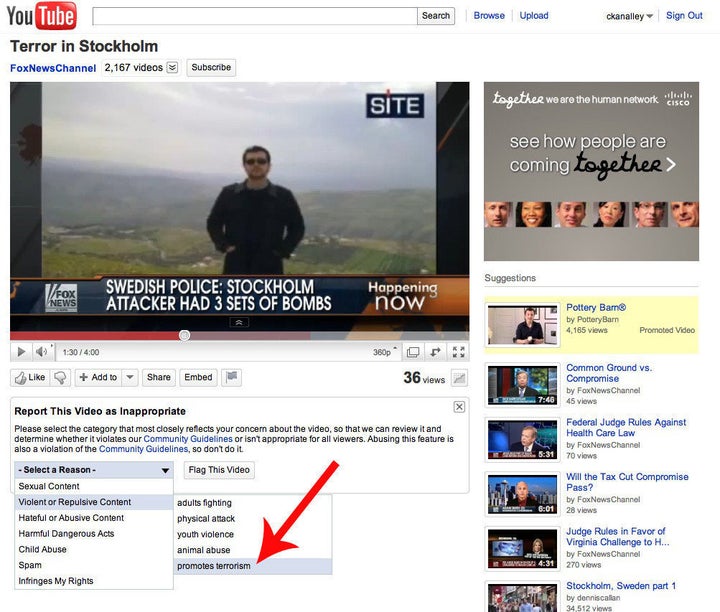Open the Select a Reason dropdown
Image resolution: width=720 pixels, height=612 pixels.
click(94, 470)
